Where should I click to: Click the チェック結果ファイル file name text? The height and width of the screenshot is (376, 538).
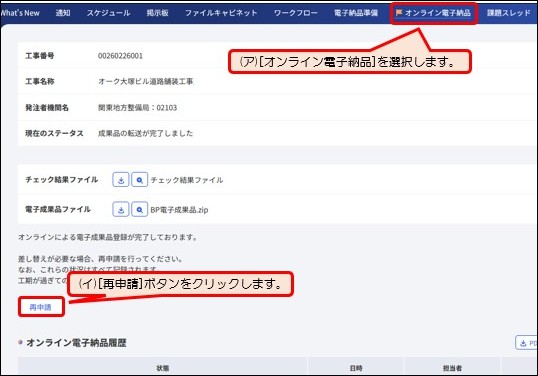(x=187, y=180)
